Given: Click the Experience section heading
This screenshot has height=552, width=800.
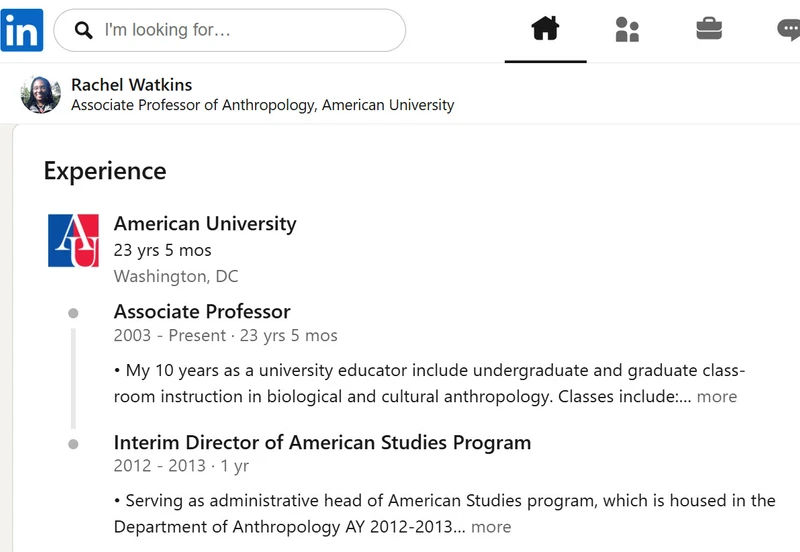Looking at the screenshot, I should [x=105, y=171].
